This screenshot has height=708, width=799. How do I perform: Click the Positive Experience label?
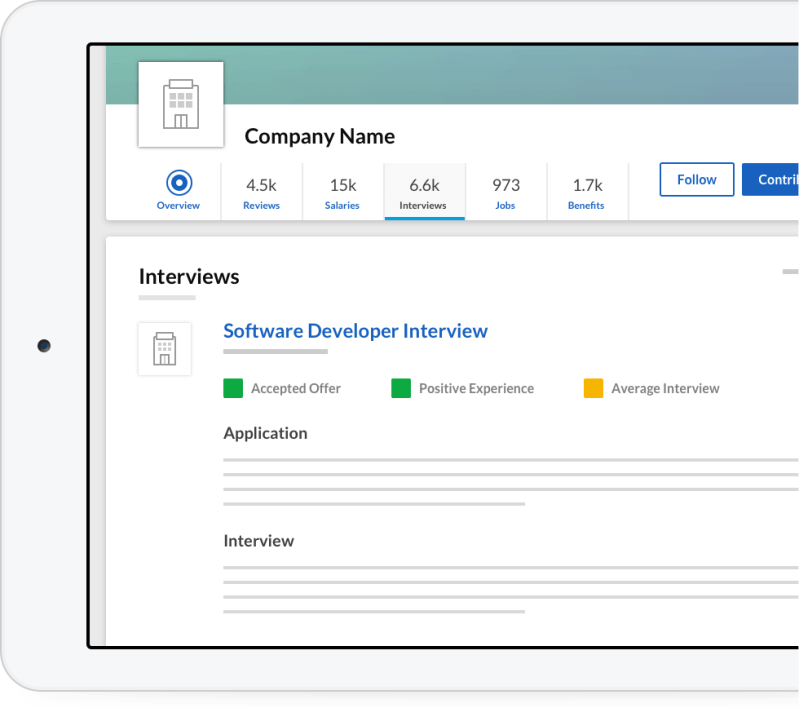476,388
